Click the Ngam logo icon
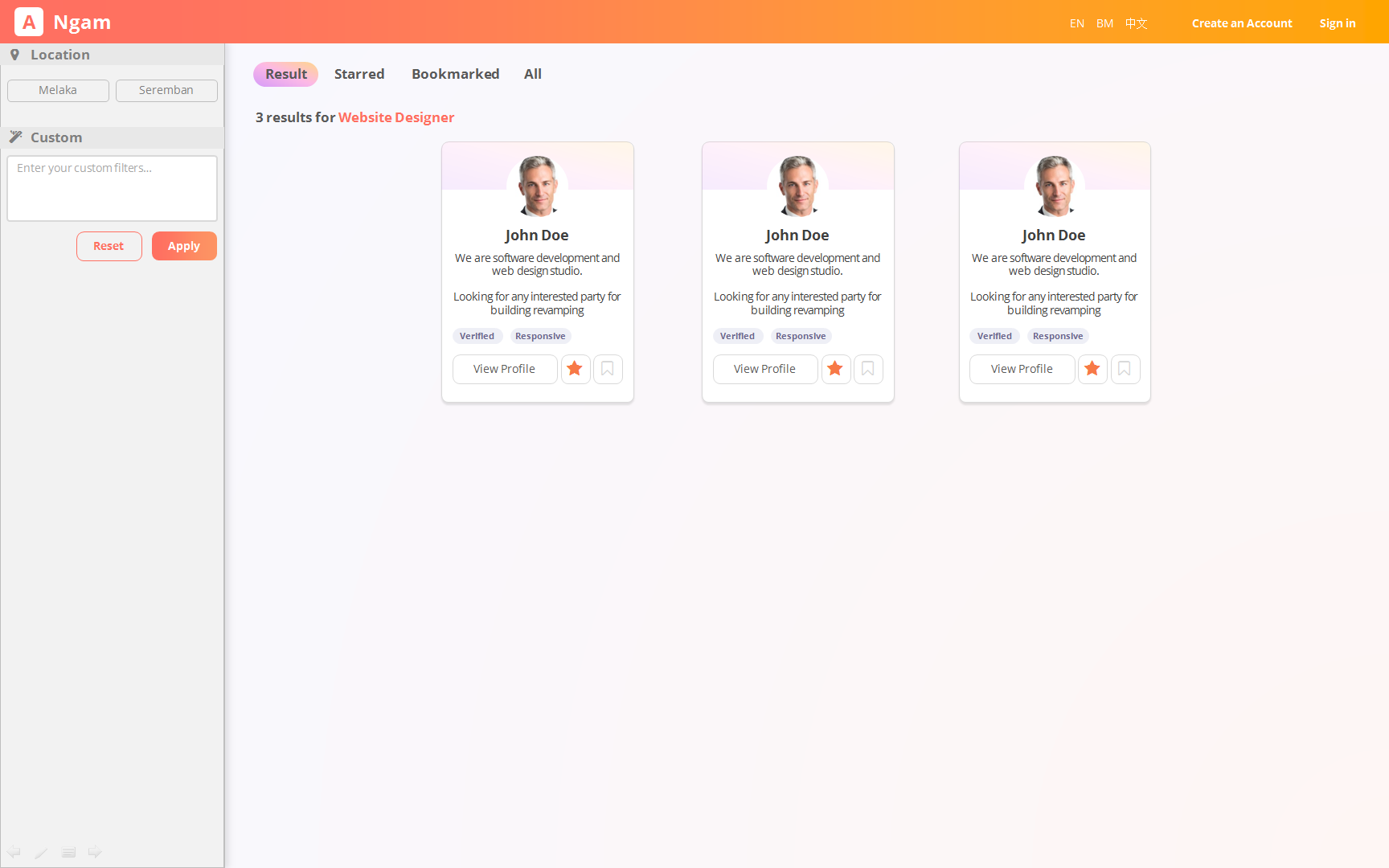The image size is (1389, 868). 29,23
